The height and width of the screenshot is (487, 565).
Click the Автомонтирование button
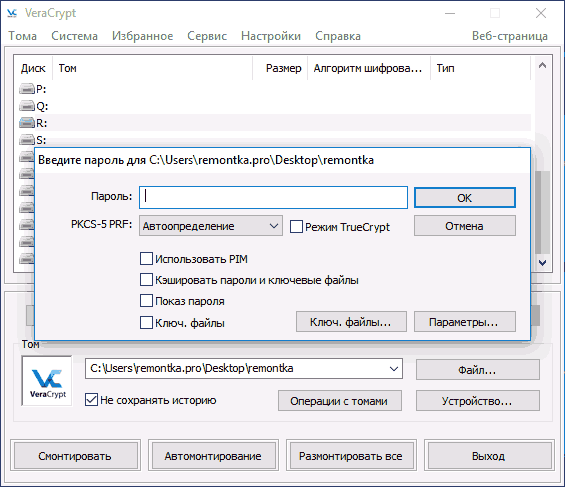(x=213, y=455)
